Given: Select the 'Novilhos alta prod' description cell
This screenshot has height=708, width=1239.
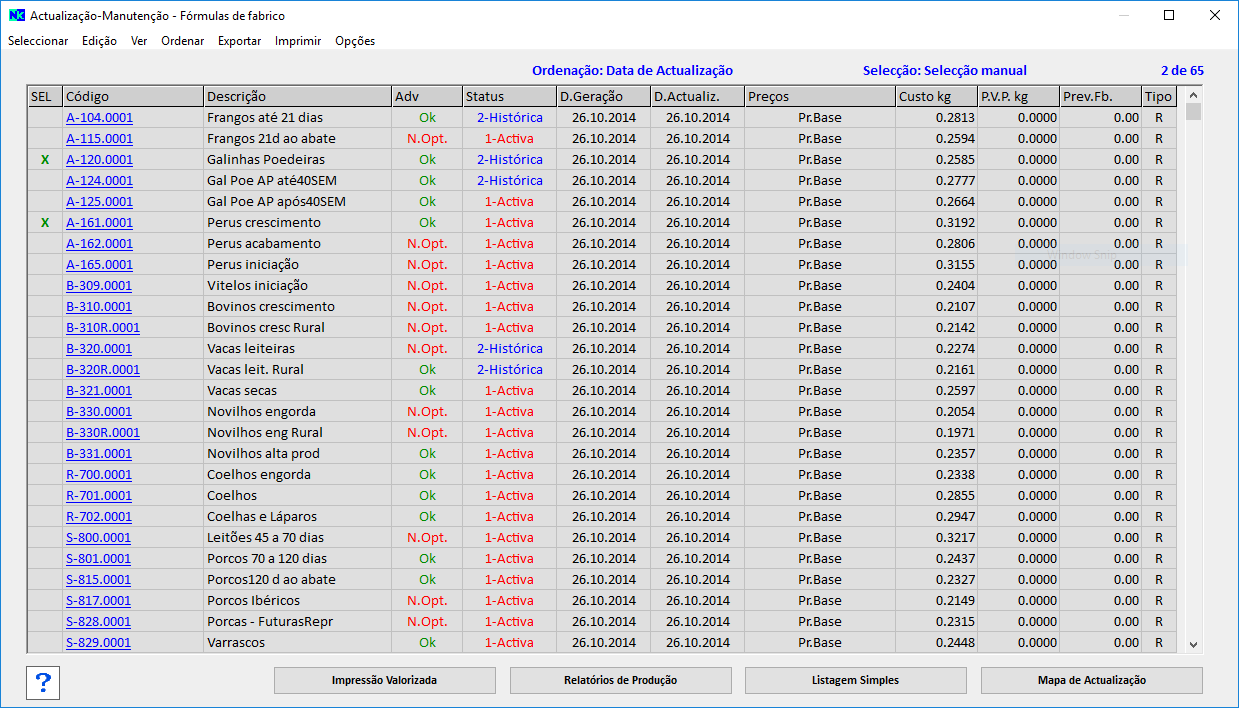Looking at the screenshot, I should click(x=298, y=454).
